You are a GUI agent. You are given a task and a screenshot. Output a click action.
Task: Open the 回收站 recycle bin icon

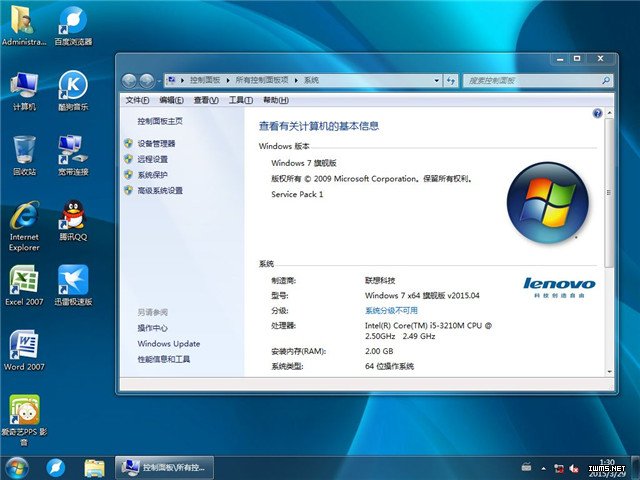point(24,156)
